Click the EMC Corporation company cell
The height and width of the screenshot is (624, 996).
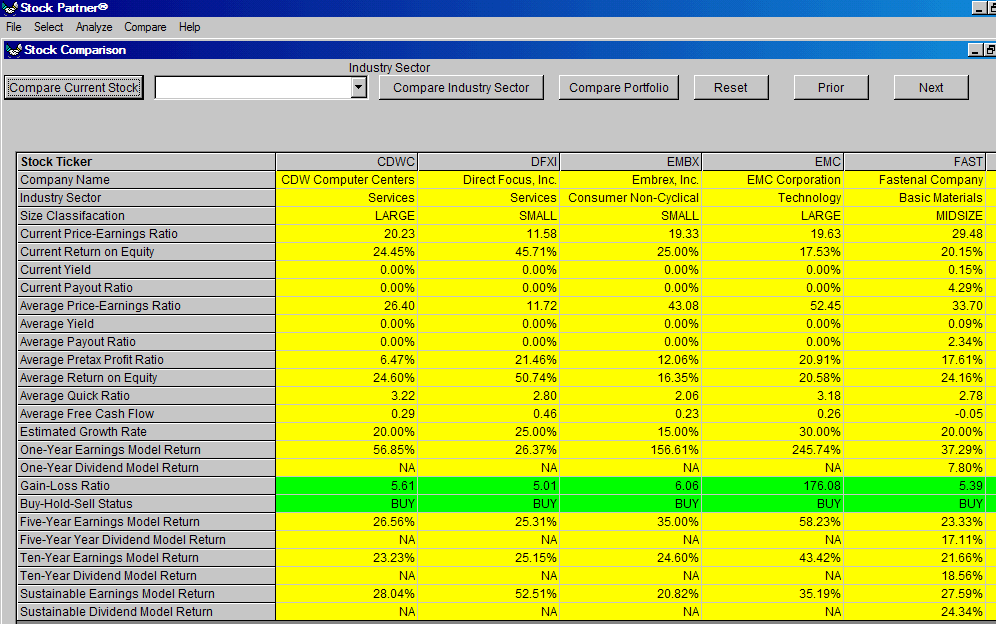[x=773, y=180]
